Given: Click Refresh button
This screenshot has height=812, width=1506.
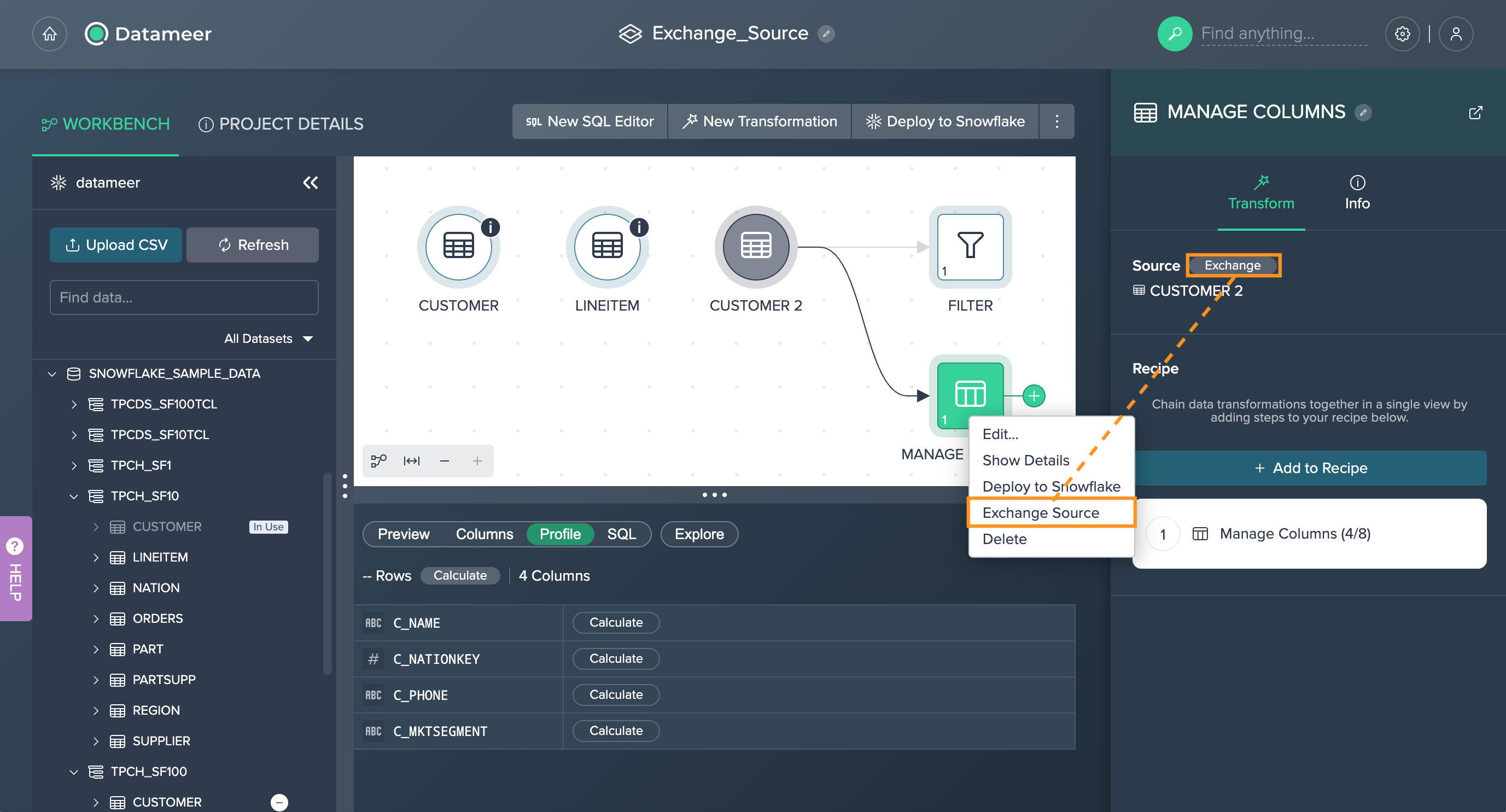Looking at the screenshot, I should [x=253, y=245].
